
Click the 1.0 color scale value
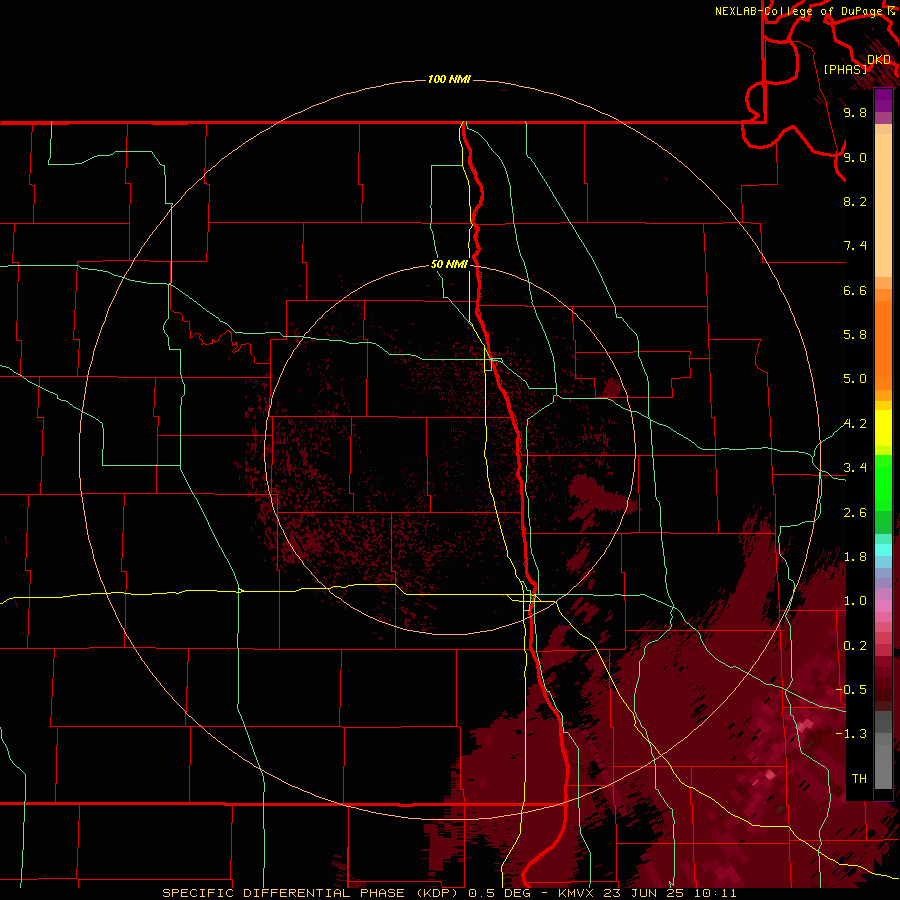coord(855,601)
